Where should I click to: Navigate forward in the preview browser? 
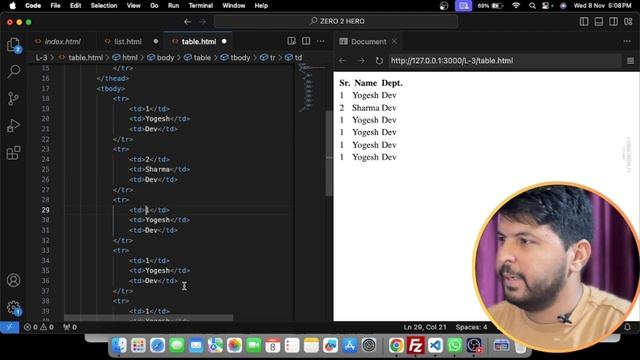click(361, 61)
